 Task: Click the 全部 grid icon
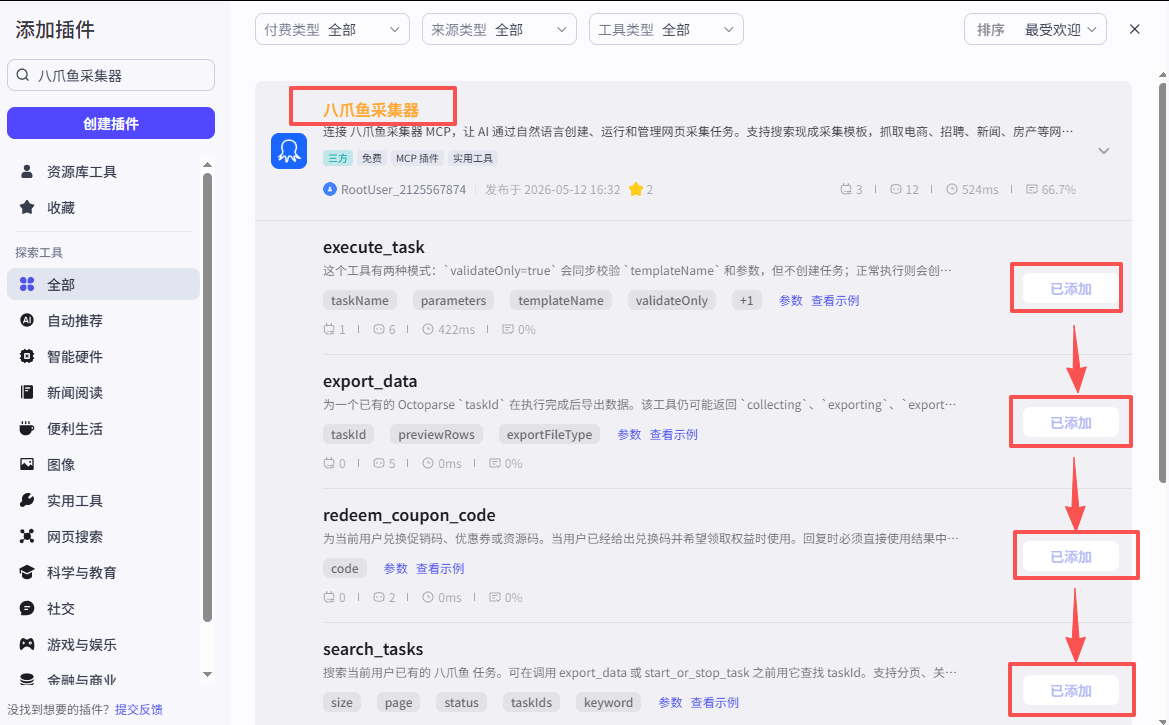[x=27, y=284]
